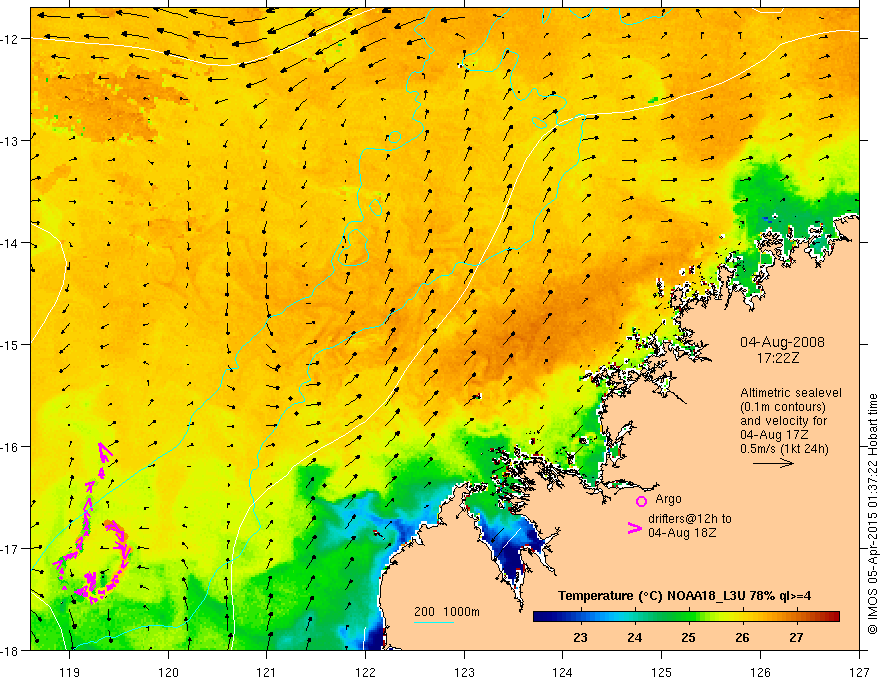Click longitude axis label 123

[x=464, y=672]
